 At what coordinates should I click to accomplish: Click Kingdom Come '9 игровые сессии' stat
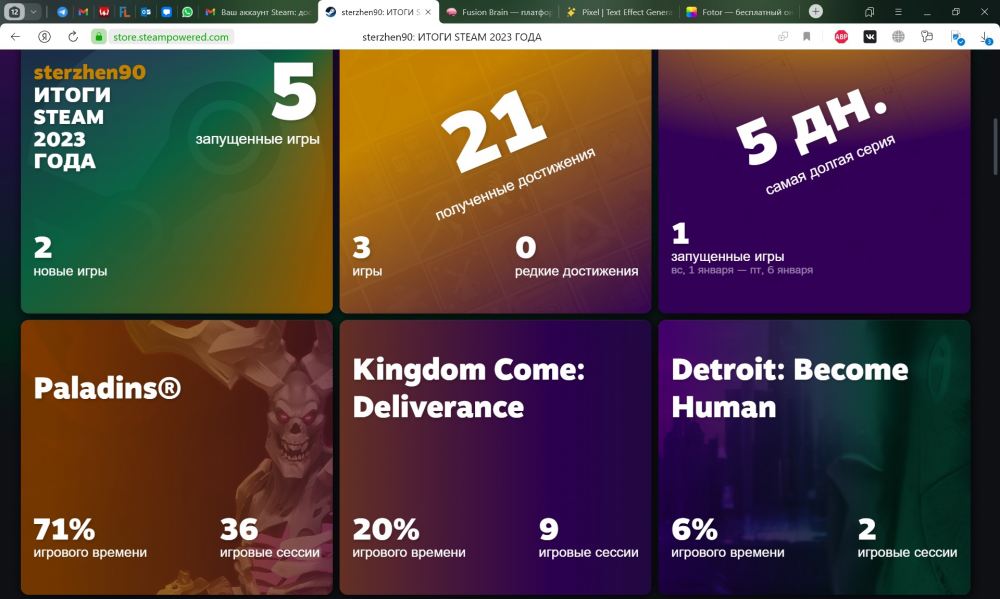click(588, 537)
